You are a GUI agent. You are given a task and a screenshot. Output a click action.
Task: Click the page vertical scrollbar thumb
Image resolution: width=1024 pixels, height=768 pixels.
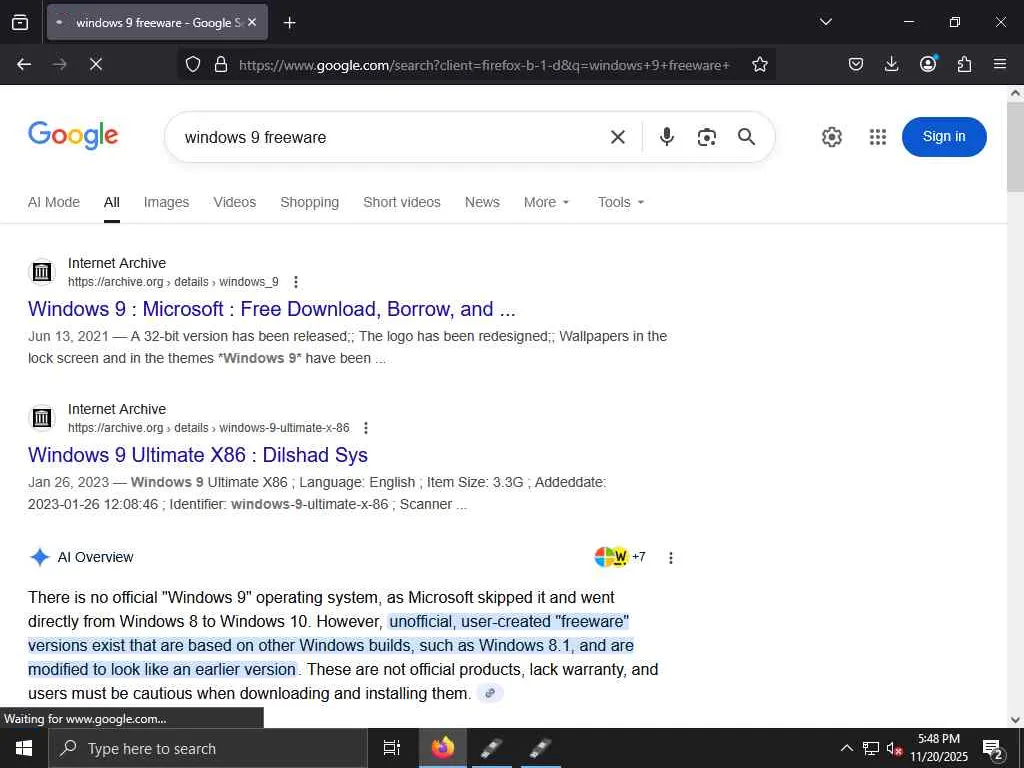pos(1015,147)
